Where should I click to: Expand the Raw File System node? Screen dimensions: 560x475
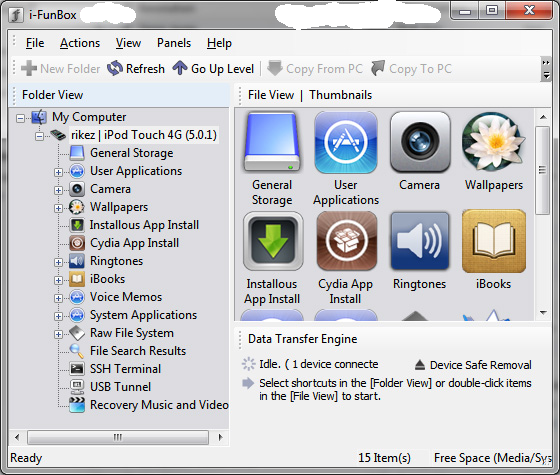click(x=58, y=334)
